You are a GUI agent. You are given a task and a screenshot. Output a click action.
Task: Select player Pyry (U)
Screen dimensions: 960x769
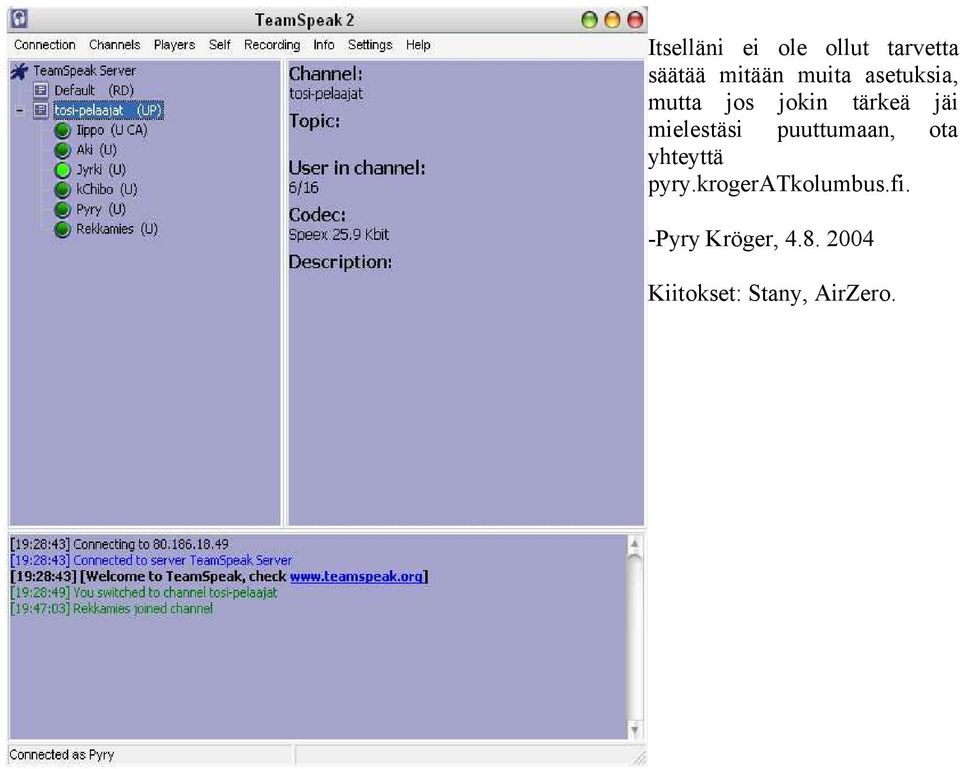tap(101, 209)
